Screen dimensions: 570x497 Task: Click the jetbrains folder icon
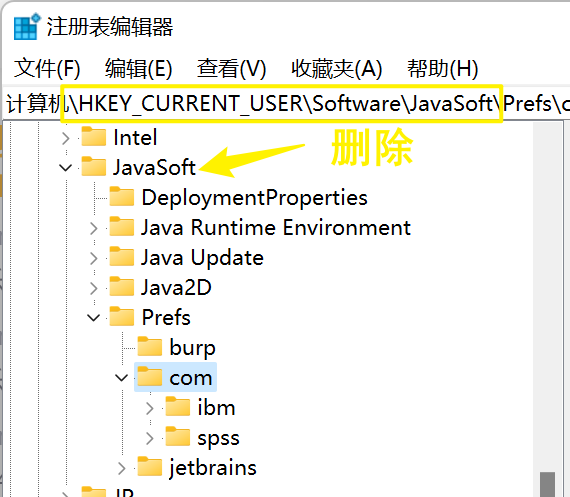click(149, 466)
